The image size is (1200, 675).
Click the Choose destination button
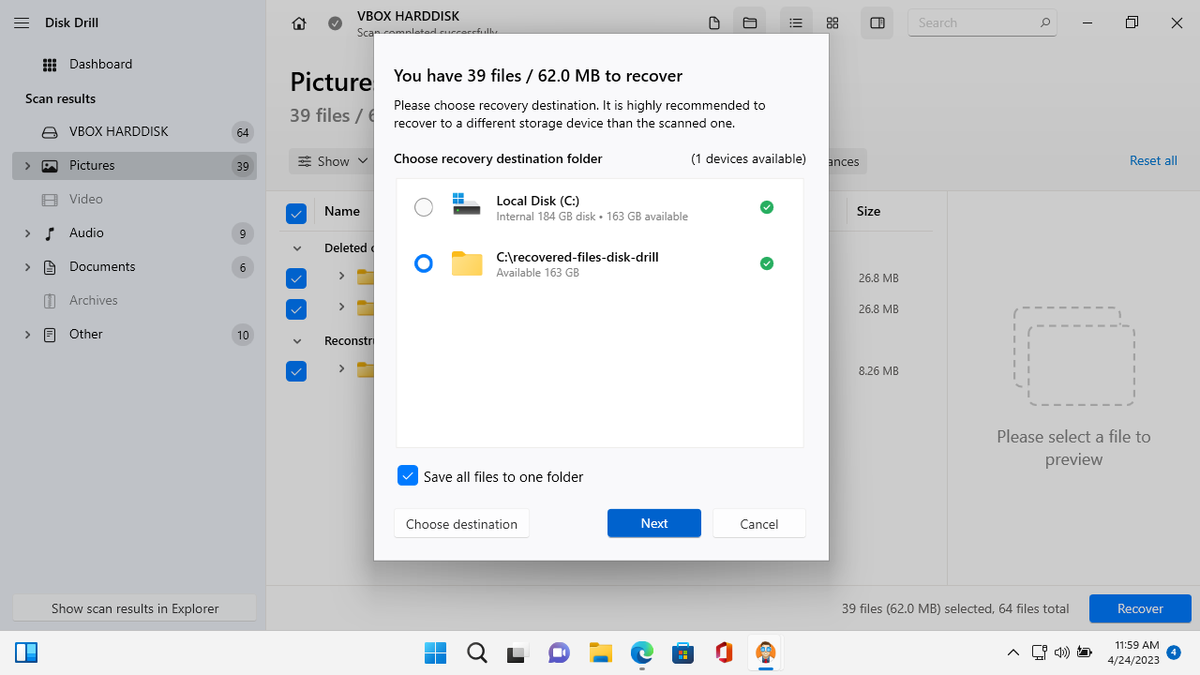(x=461, y=524)
